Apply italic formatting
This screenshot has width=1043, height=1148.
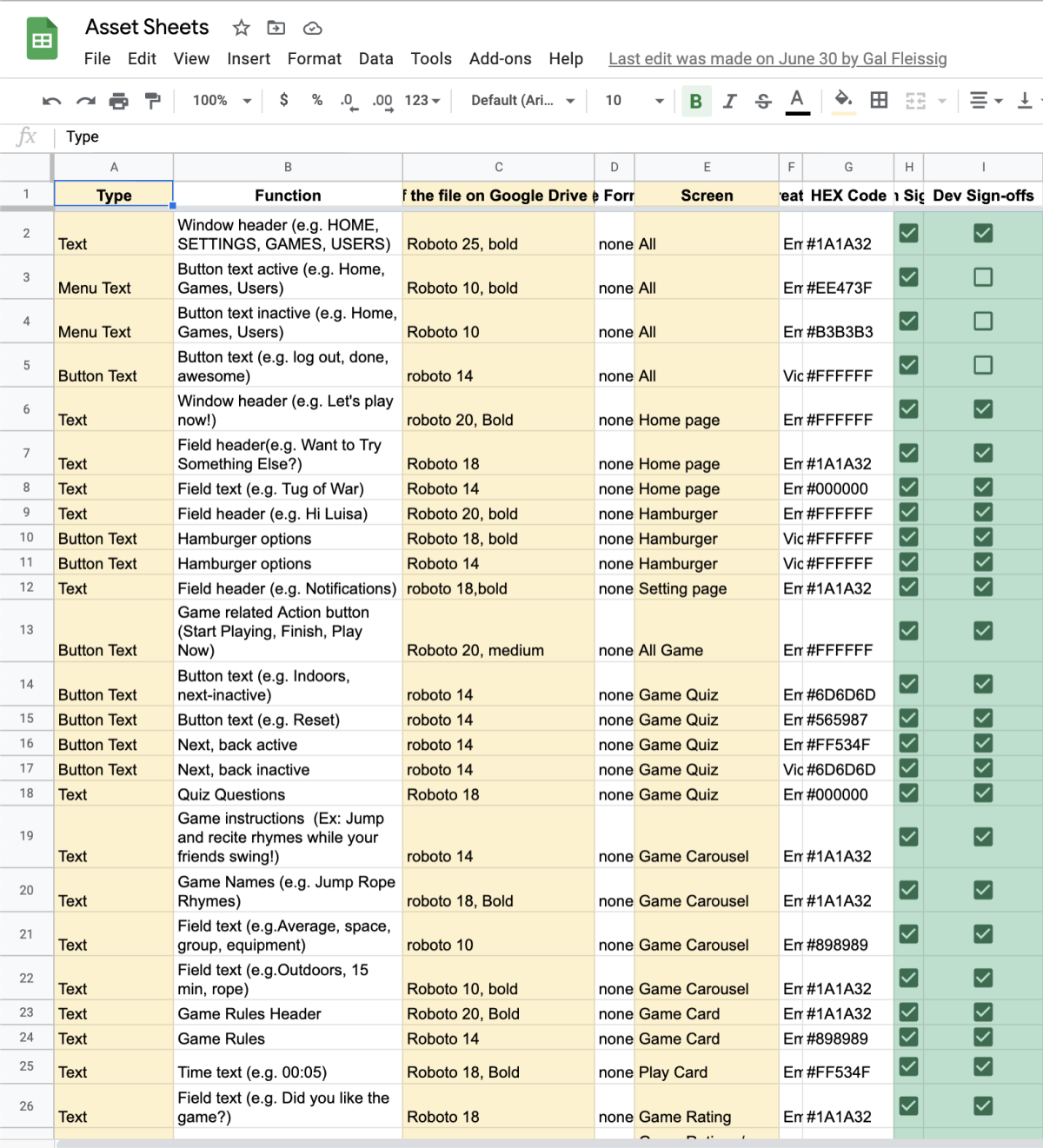(730, 101)
